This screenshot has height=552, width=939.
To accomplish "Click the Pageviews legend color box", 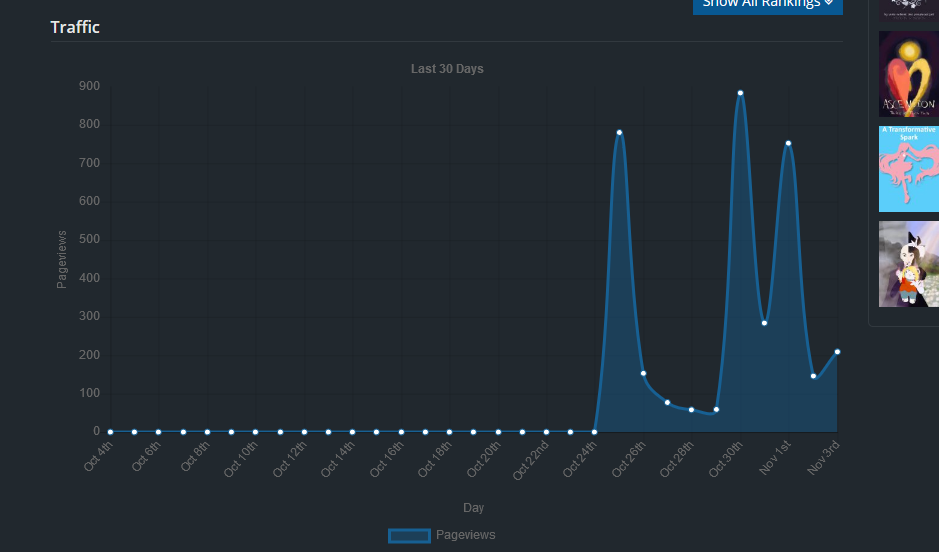I will coord(409,535).
